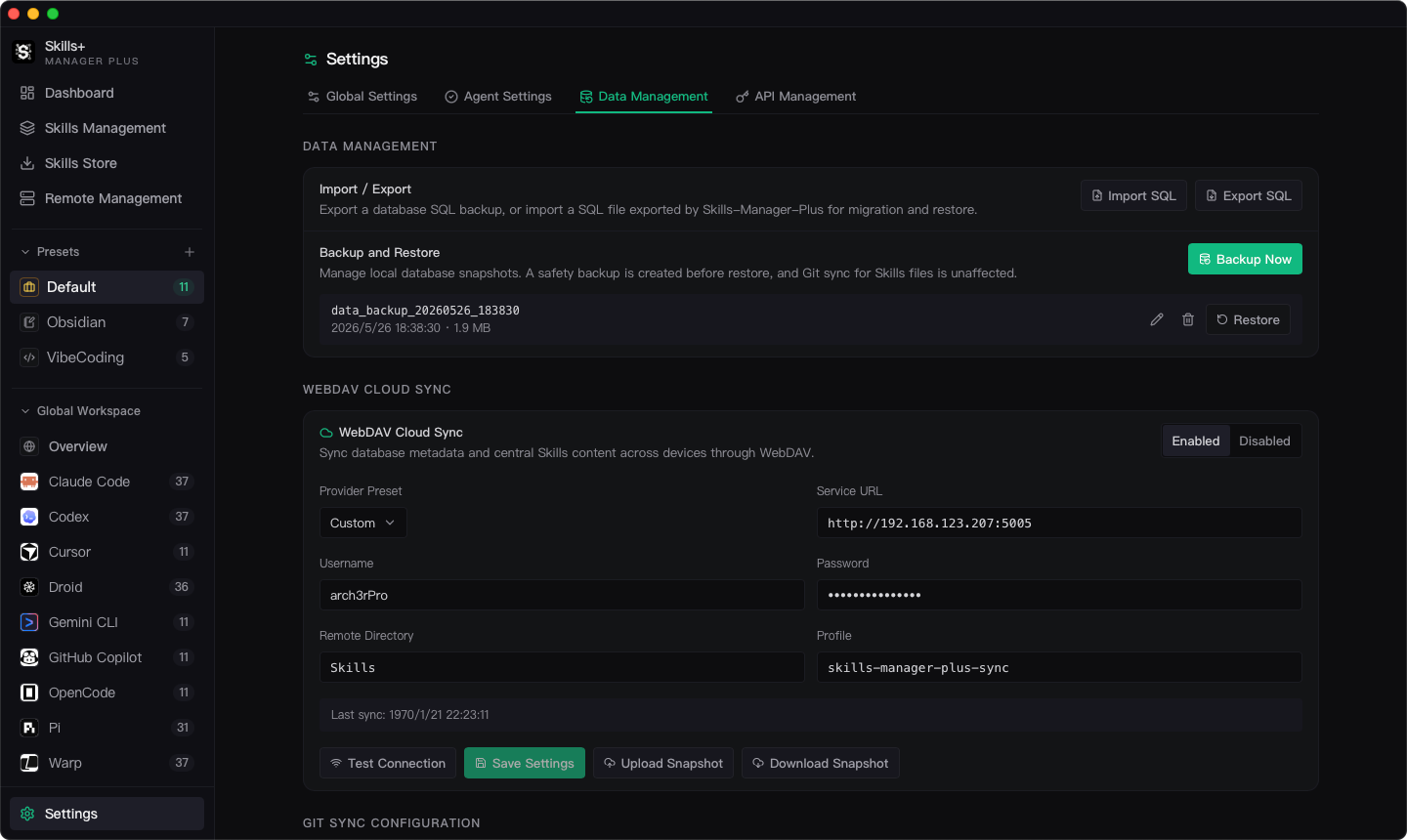Open the API Management tab

796,97
